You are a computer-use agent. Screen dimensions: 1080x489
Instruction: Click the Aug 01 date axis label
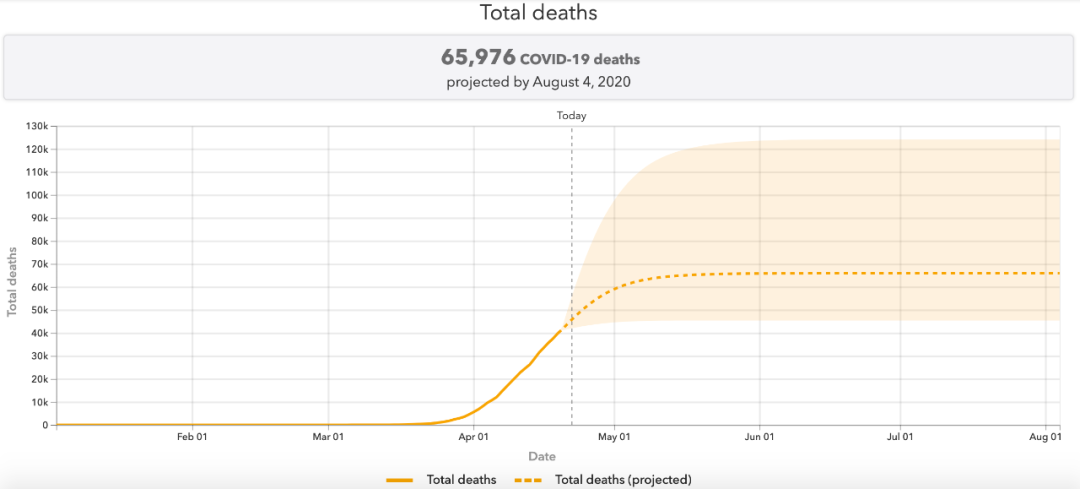[1046, 437]
